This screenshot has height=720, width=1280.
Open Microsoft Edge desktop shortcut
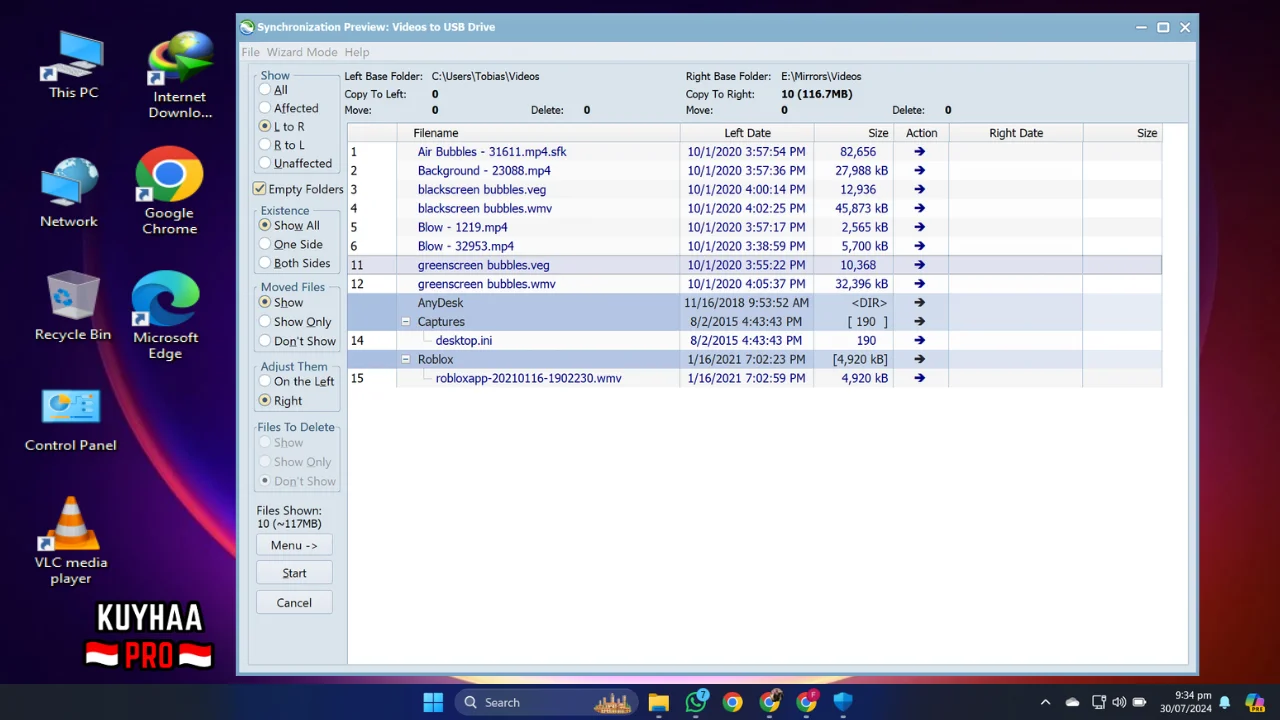[x=165, y=315]
